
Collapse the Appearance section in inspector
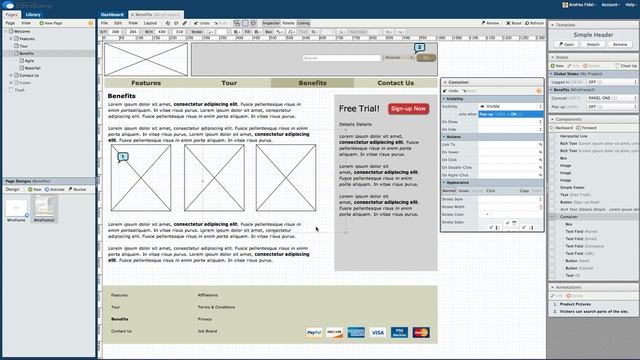coord(444,182)
